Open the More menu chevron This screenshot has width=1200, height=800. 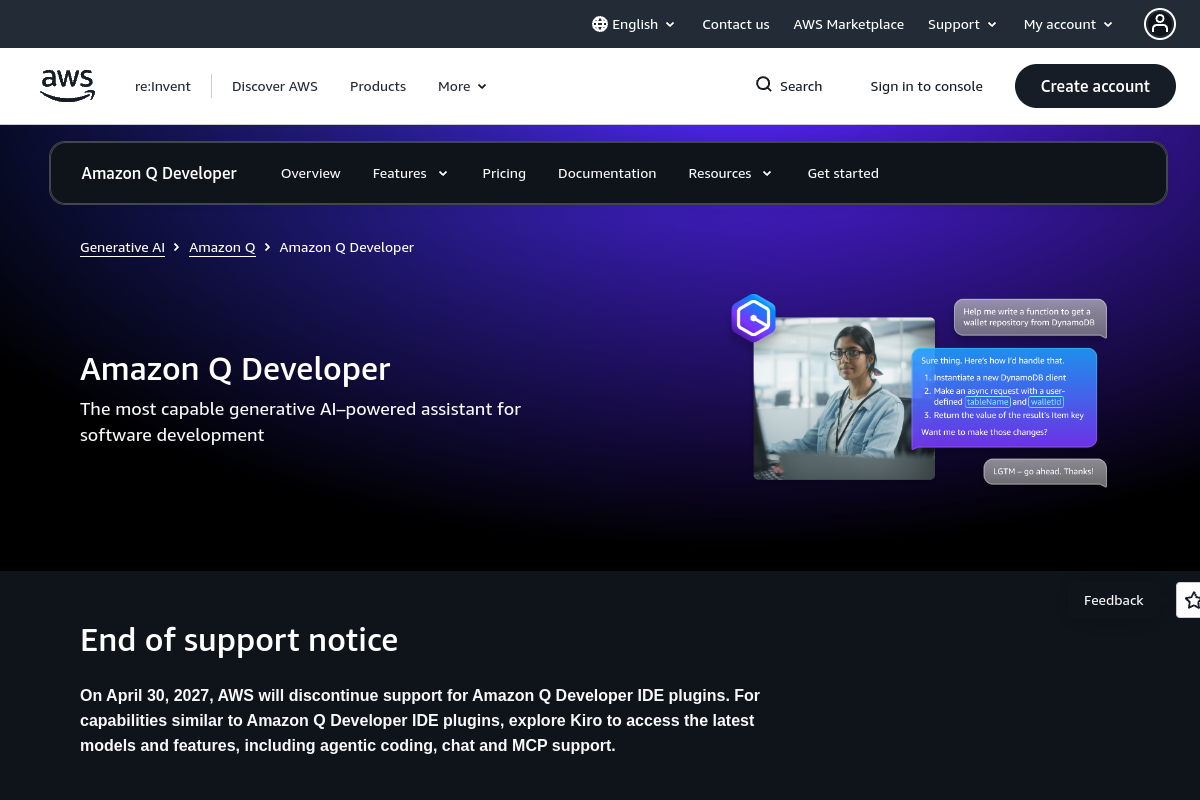click(482, 86)
